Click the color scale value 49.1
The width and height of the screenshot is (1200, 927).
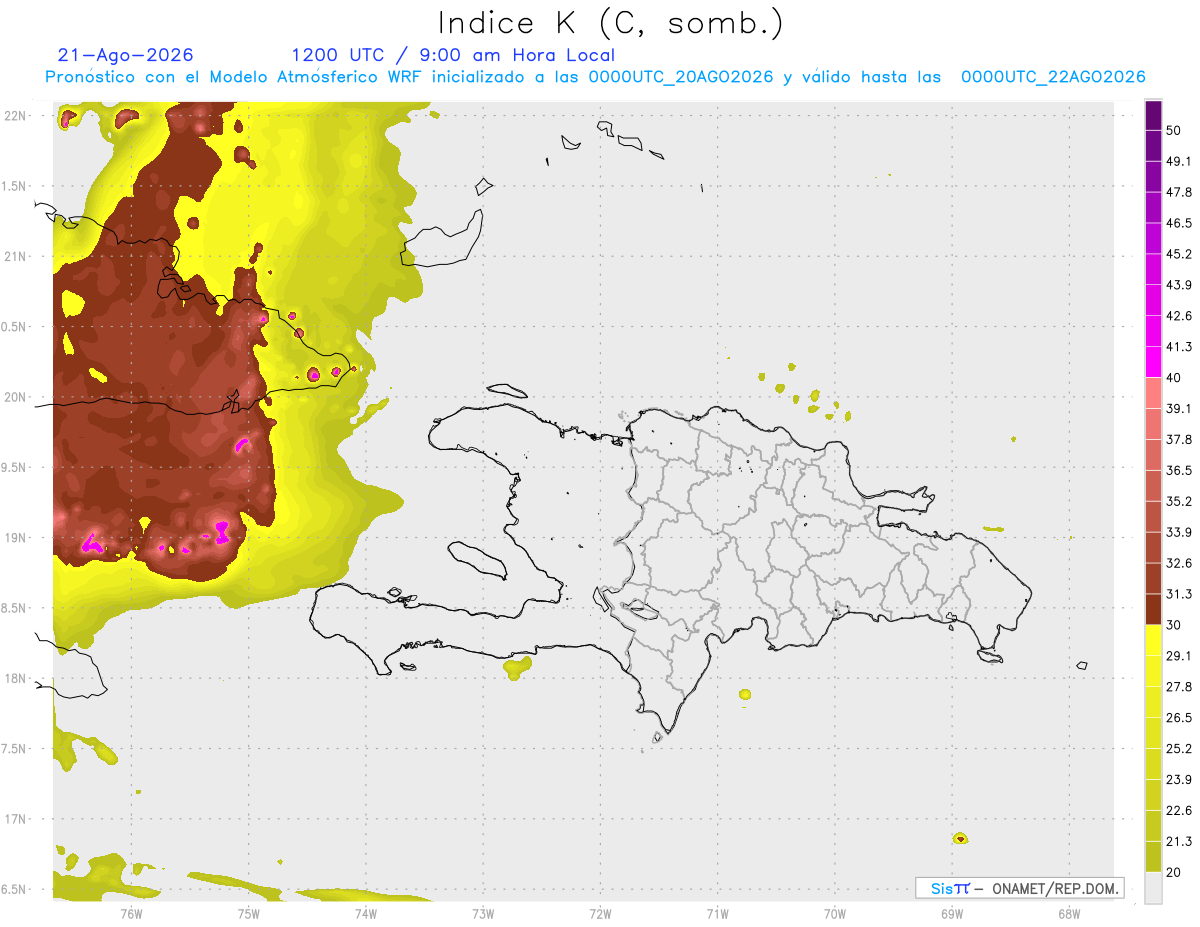coord(1179,162)
